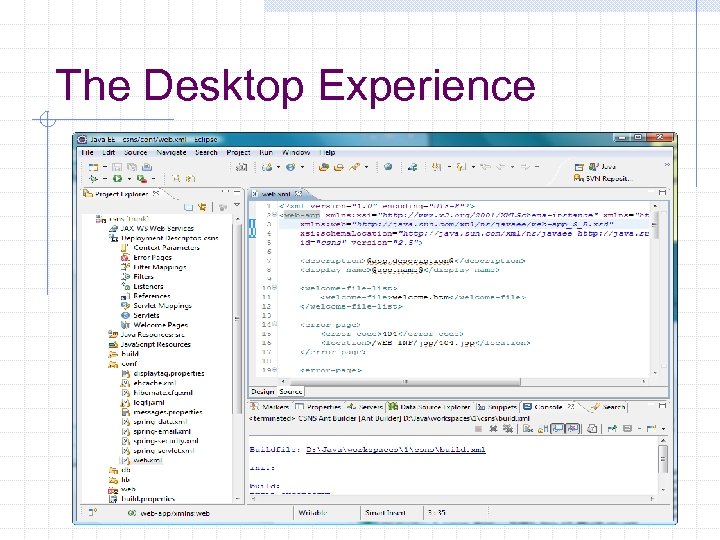The image size is (720, 540).
Task: Switch to the SVN Repository perspective
Action: (603, 179)
